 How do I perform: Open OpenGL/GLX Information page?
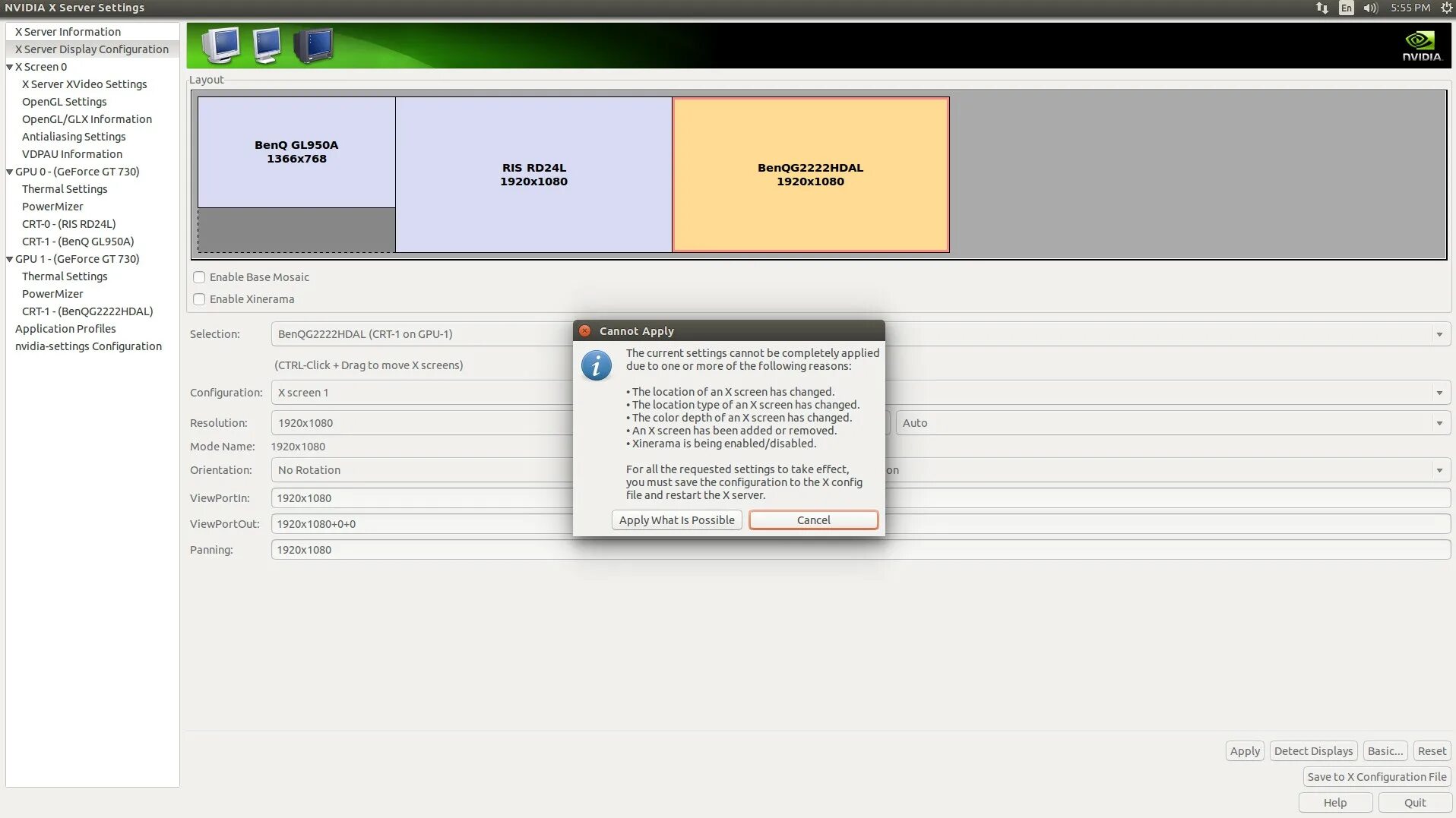pos(87,119)
